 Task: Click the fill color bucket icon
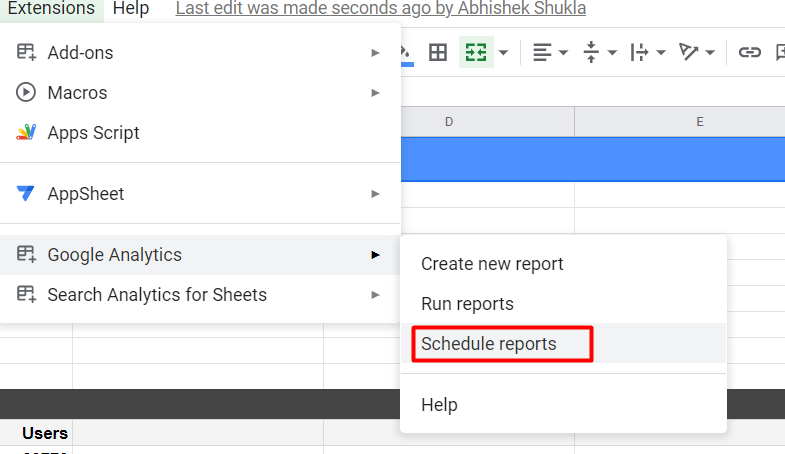coord(407,54)
